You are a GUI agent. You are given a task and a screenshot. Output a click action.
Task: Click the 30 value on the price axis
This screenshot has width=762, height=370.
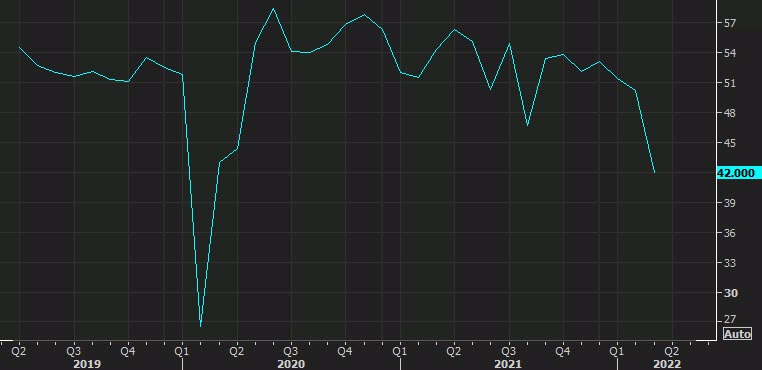730,293
